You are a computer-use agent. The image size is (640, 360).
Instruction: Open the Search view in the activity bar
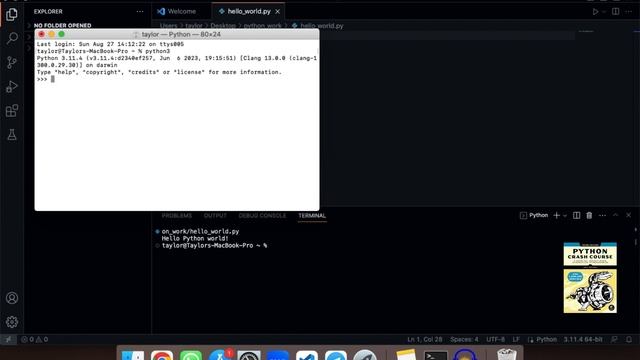coord(12,38)
